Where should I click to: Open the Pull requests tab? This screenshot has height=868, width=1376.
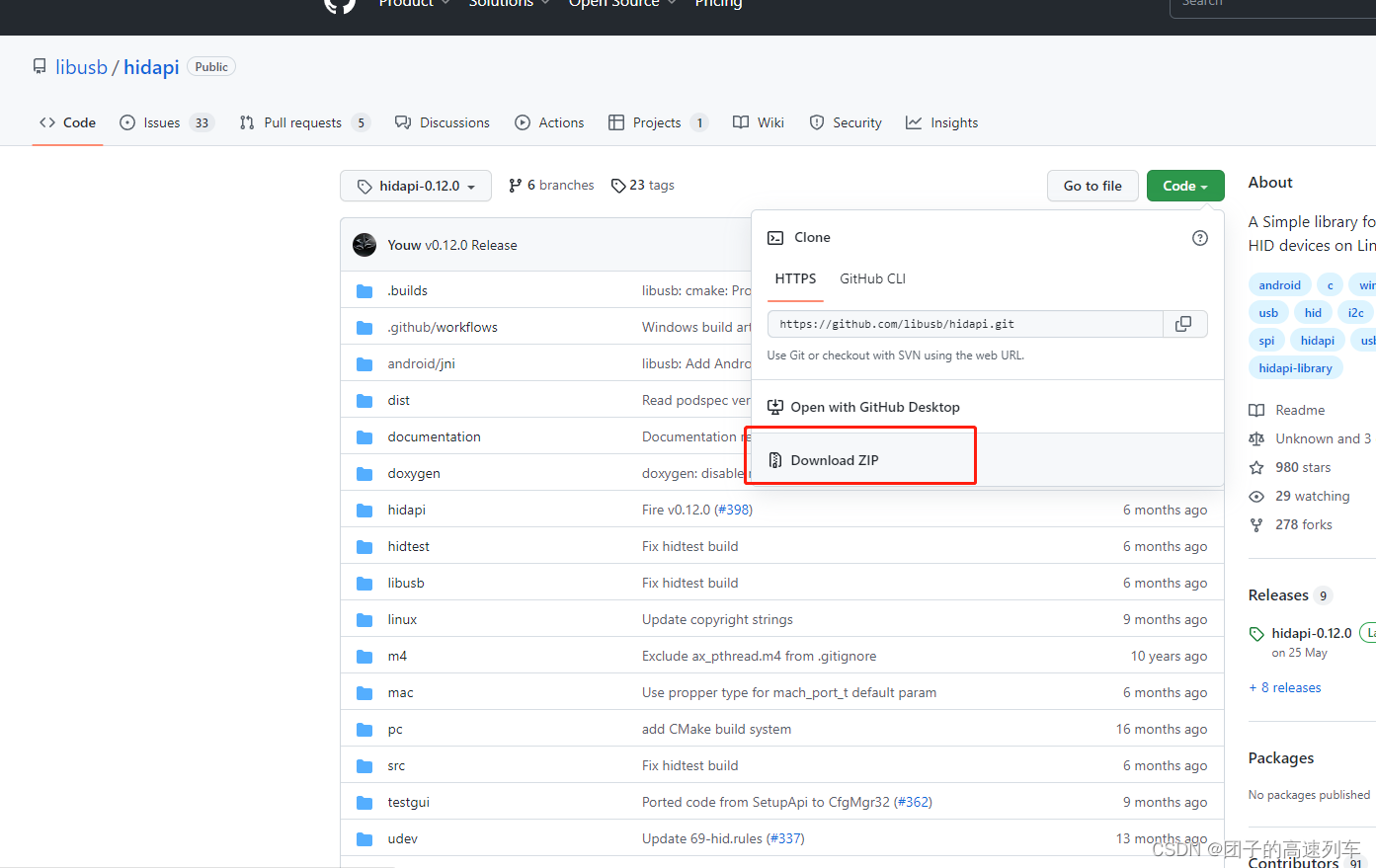[x=304, y=122]
